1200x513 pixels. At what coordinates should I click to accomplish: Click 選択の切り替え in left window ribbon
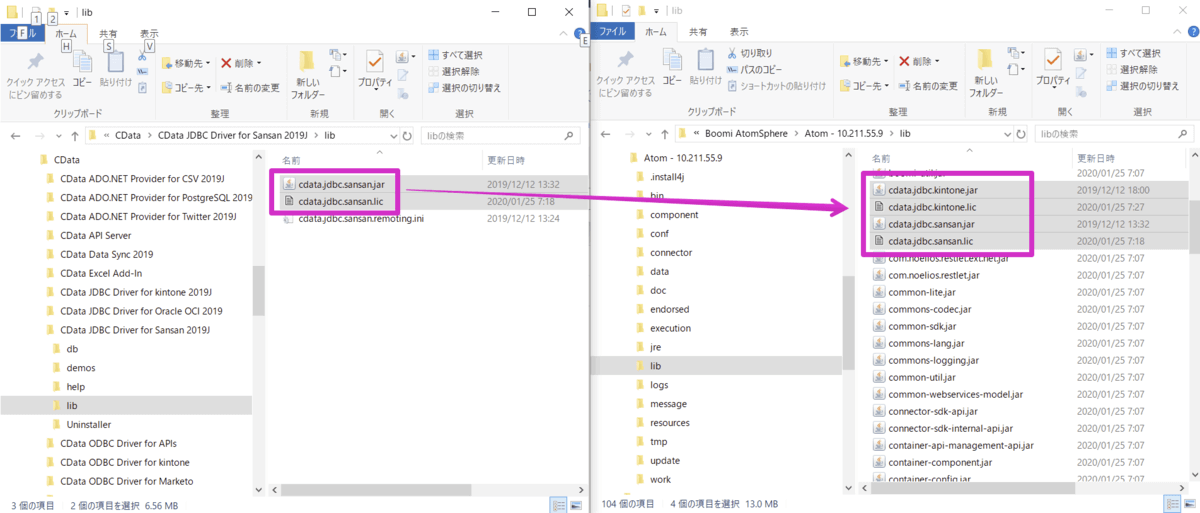pos(464,88)
